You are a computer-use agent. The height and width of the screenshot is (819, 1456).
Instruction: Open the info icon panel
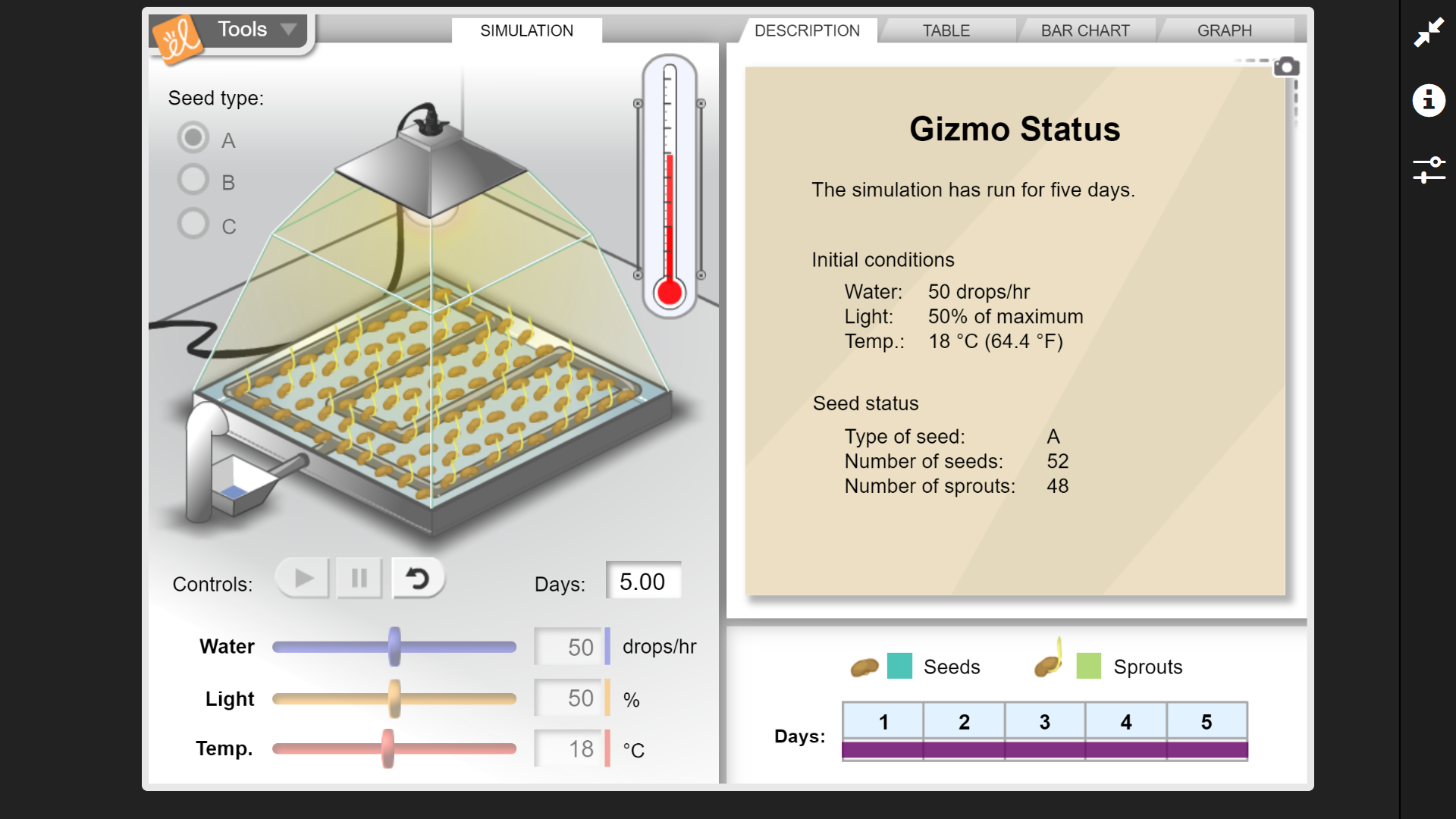1429,100
